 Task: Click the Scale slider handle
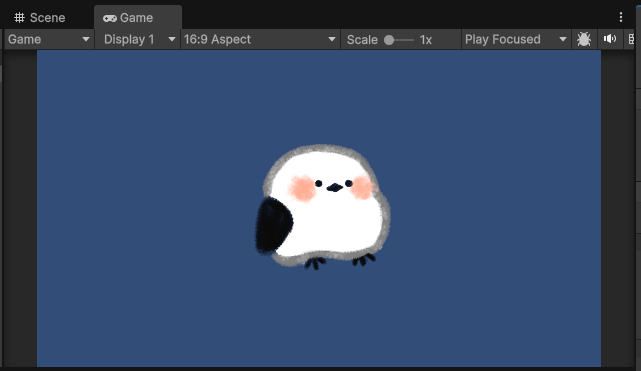(389, 40)
